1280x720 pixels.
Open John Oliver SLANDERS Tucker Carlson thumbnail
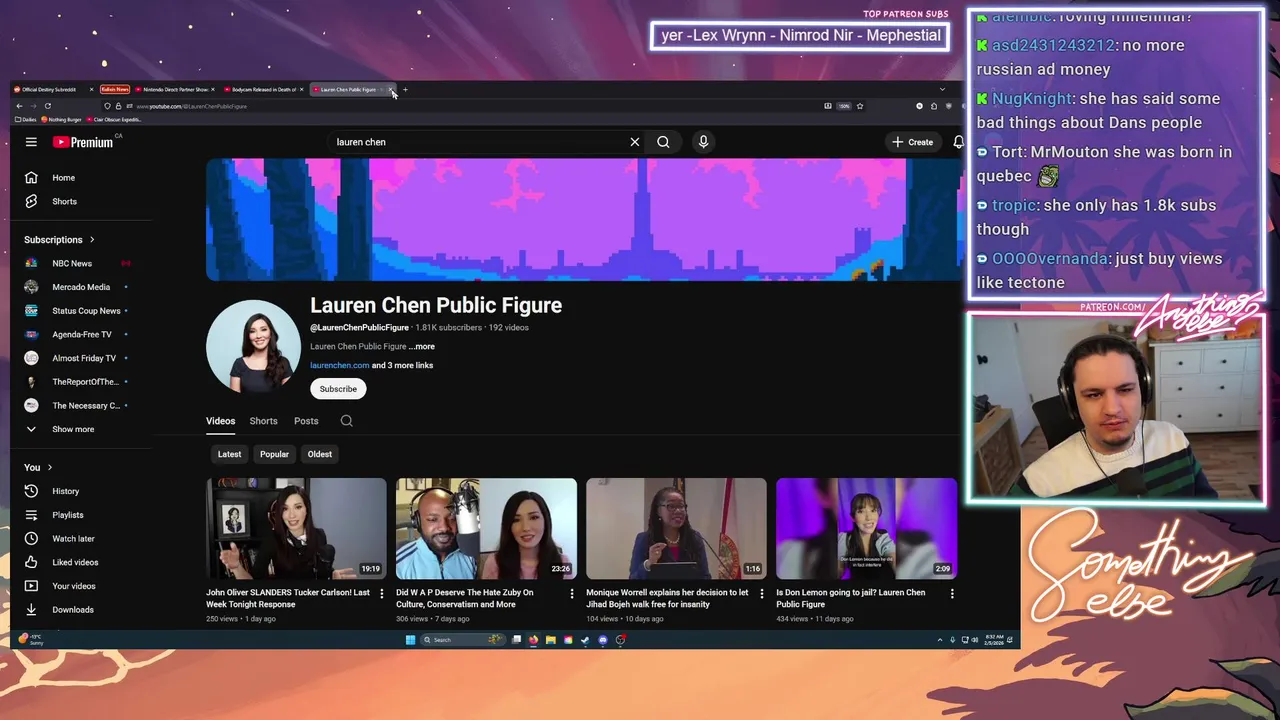point(296,528)
